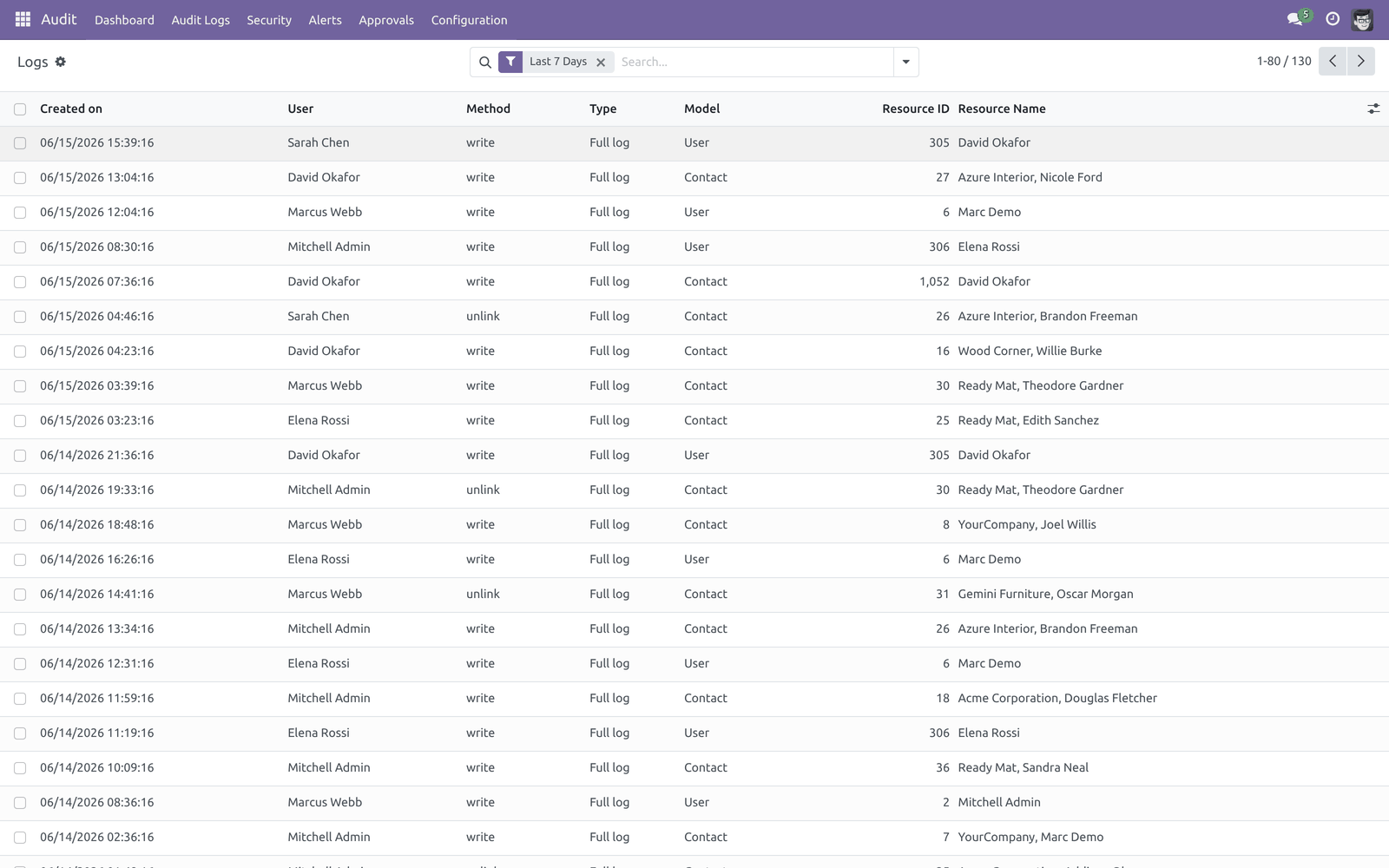The height and width of the screenshot is (868, 1389).
Task: Tick the 06/14/2026 21:36:16 row checkbox
Action: [x=20, y=456]
